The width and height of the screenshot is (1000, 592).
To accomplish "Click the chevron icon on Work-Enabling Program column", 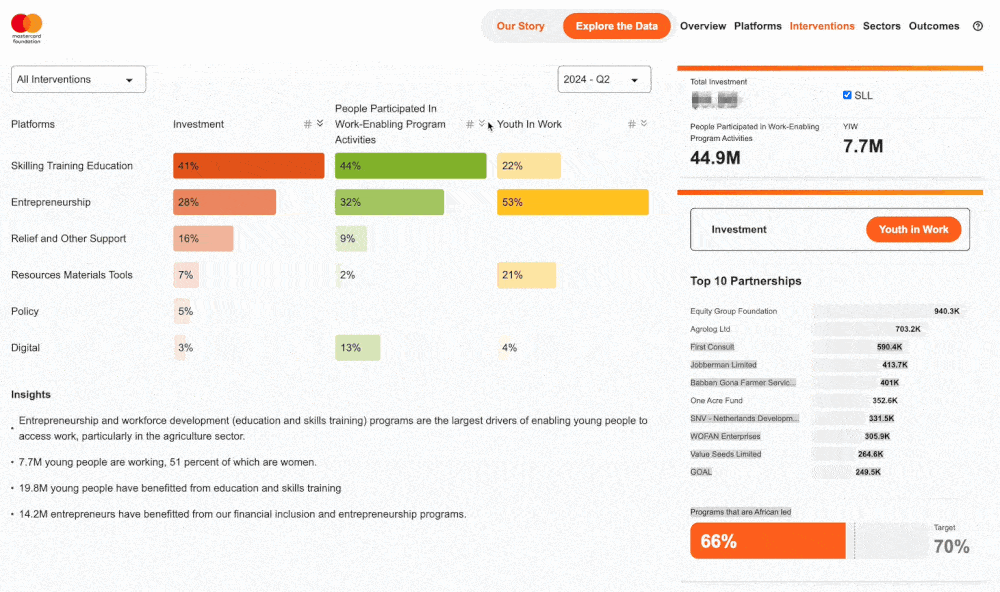I will coord(481,124).
